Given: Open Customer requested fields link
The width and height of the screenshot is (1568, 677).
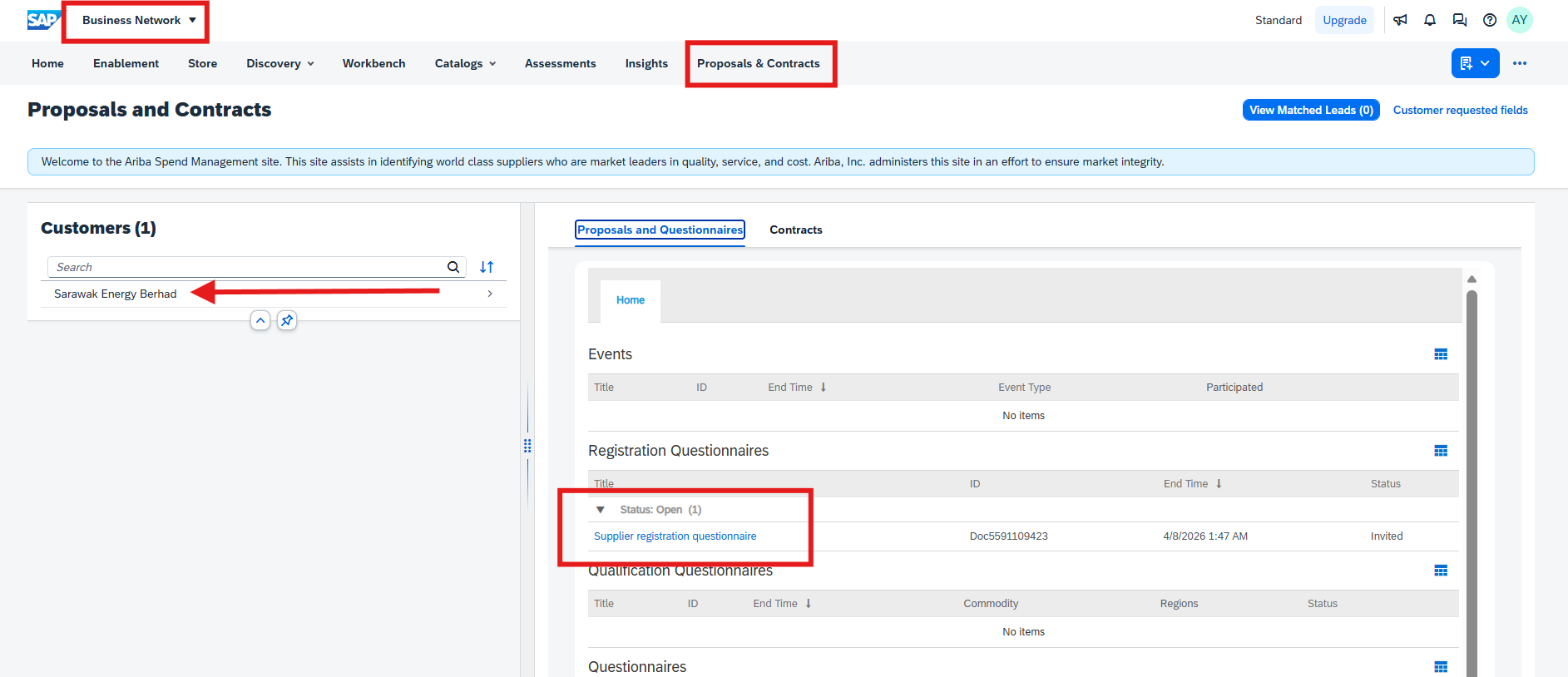Looking at the screenshot, I should pos(1460,110).
